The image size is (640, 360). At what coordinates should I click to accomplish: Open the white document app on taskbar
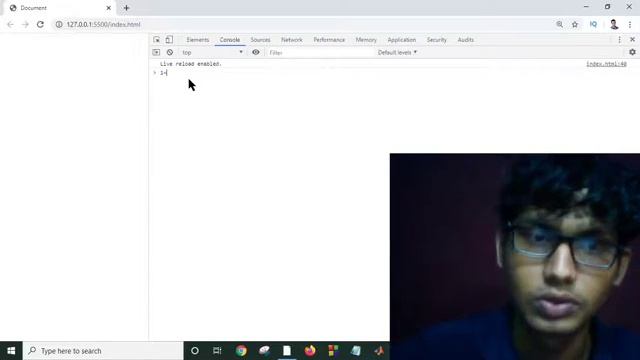(x=287, y=351)
